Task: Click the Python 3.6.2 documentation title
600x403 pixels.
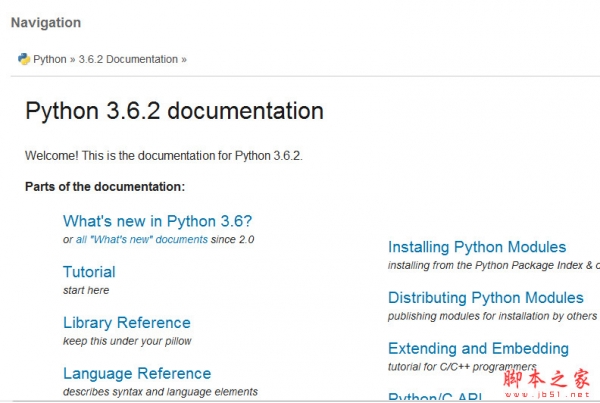Action: pos(174,111)
